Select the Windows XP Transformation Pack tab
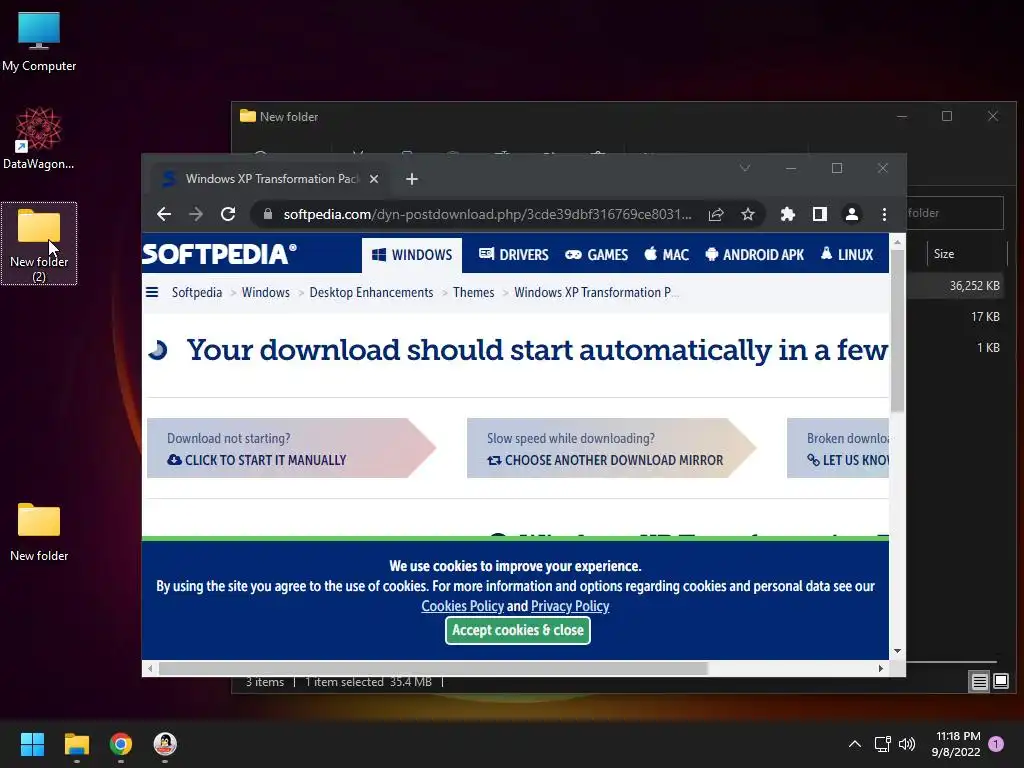Screen dimensions: 1024x768 [271, 179]
